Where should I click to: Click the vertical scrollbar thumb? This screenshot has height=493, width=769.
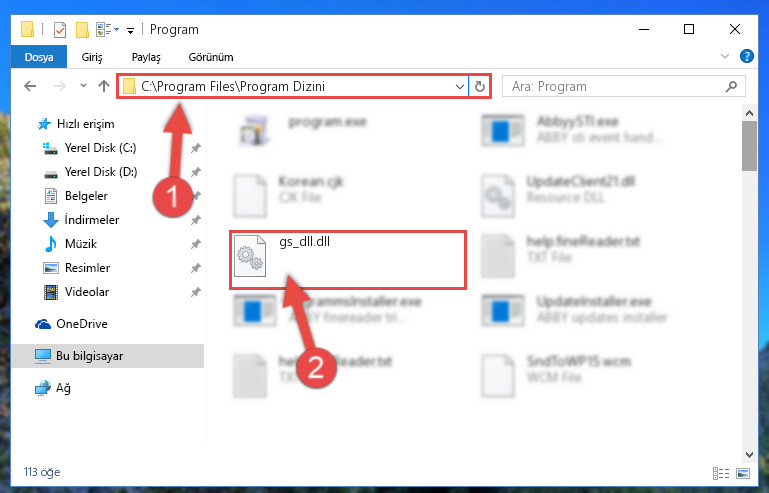click(x=749, y=146)
